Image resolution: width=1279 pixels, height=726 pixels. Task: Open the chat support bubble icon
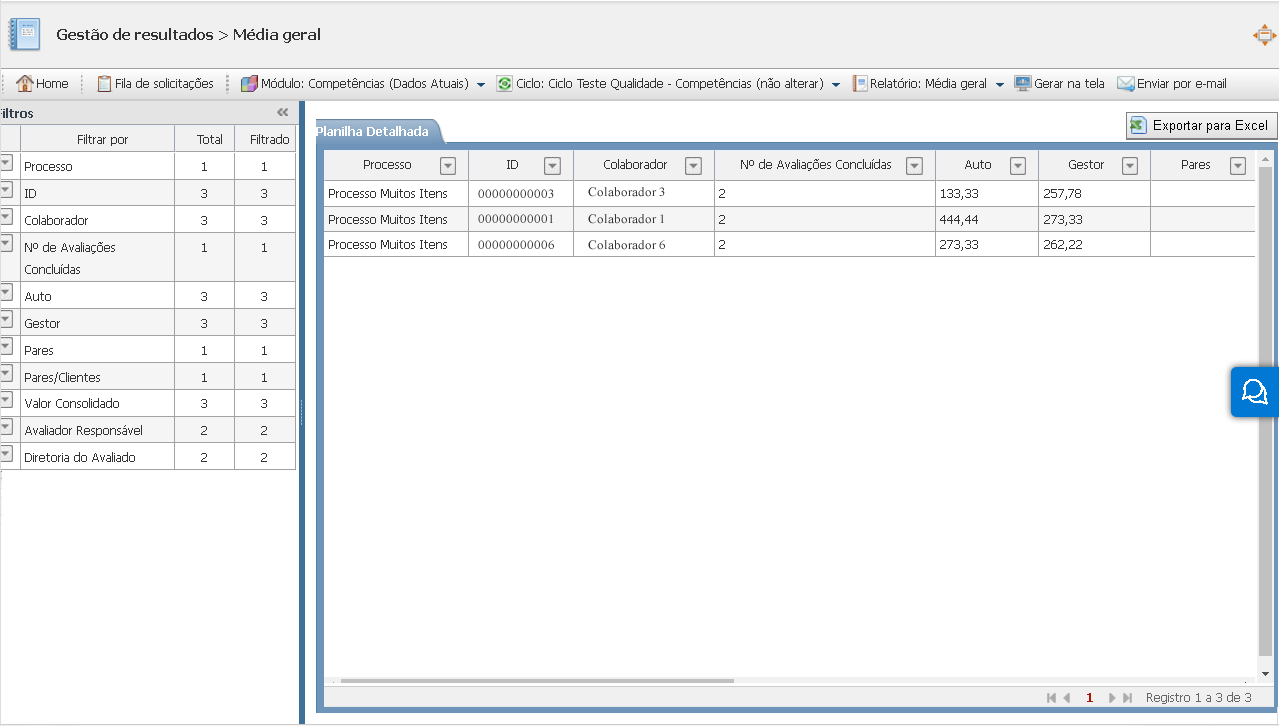(1254, 391)
